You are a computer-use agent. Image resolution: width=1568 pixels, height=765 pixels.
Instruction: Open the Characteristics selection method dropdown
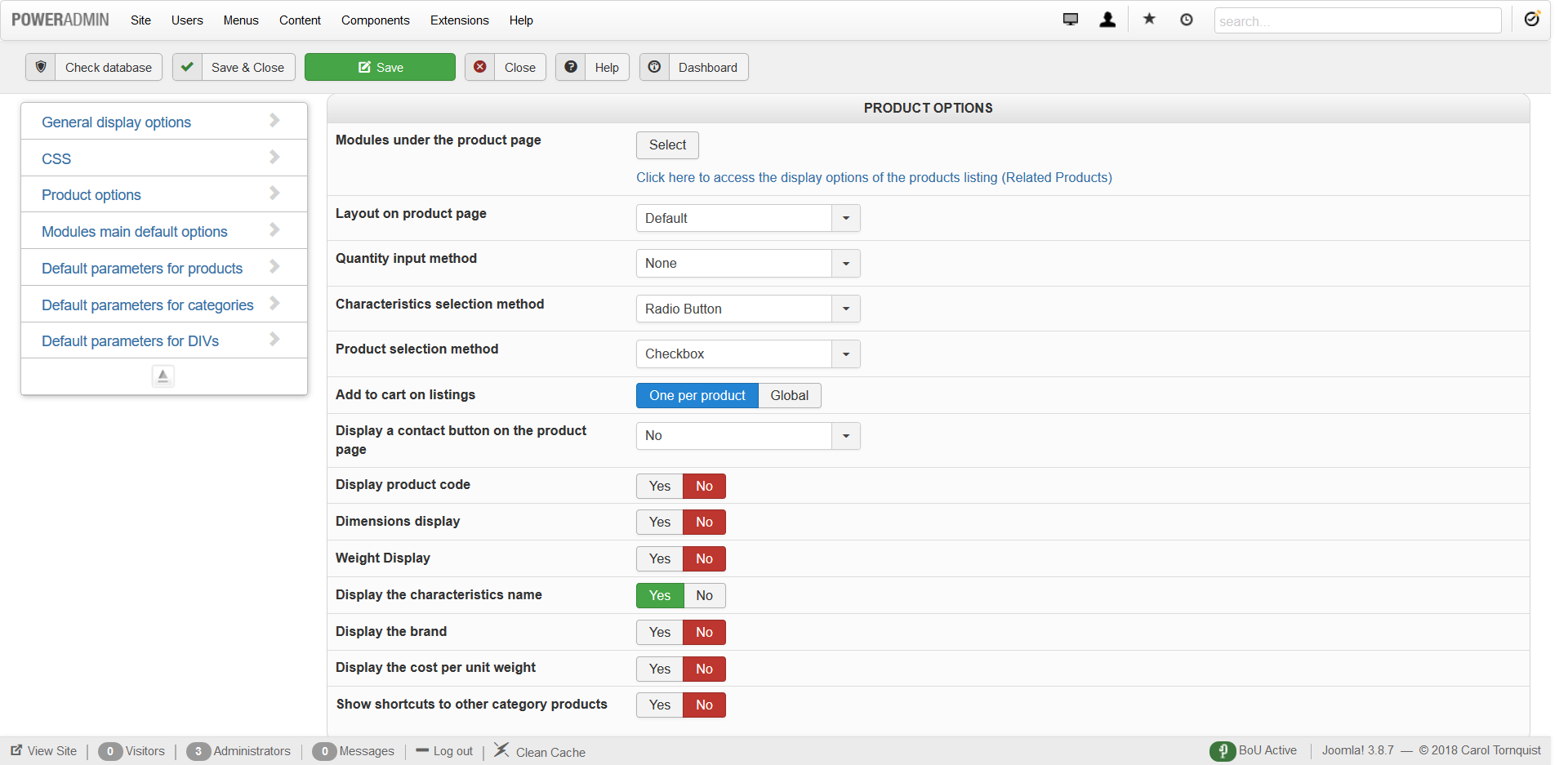[747, 309]
